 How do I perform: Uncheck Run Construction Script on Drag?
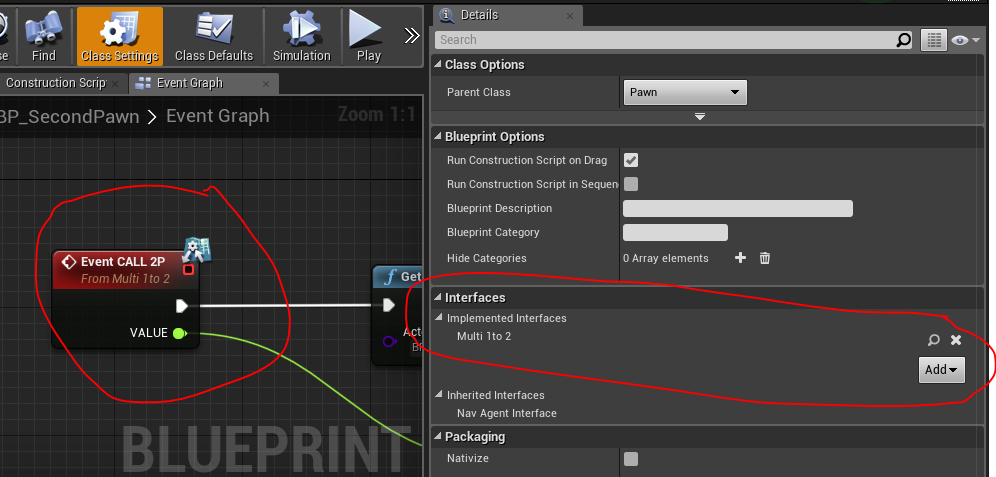coord(631,160)
